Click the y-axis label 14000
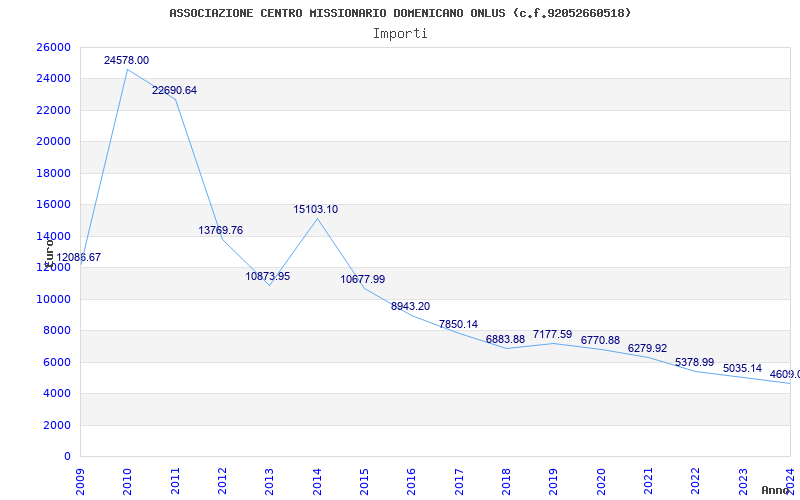This screenshot has width=800, height=500. (x=53, y=236)
